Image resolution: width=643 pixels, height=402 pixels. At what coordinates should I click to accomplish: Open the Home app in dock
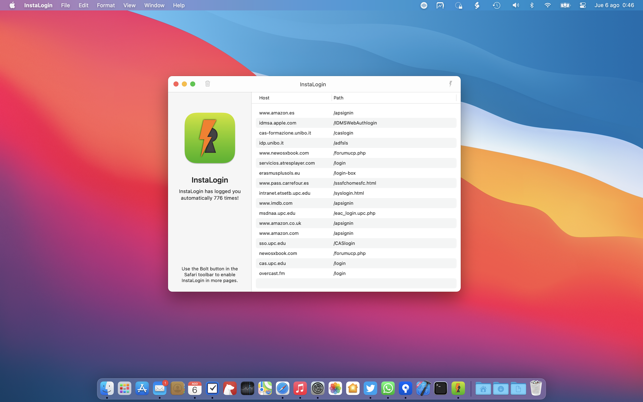click(x=353, y=388)
